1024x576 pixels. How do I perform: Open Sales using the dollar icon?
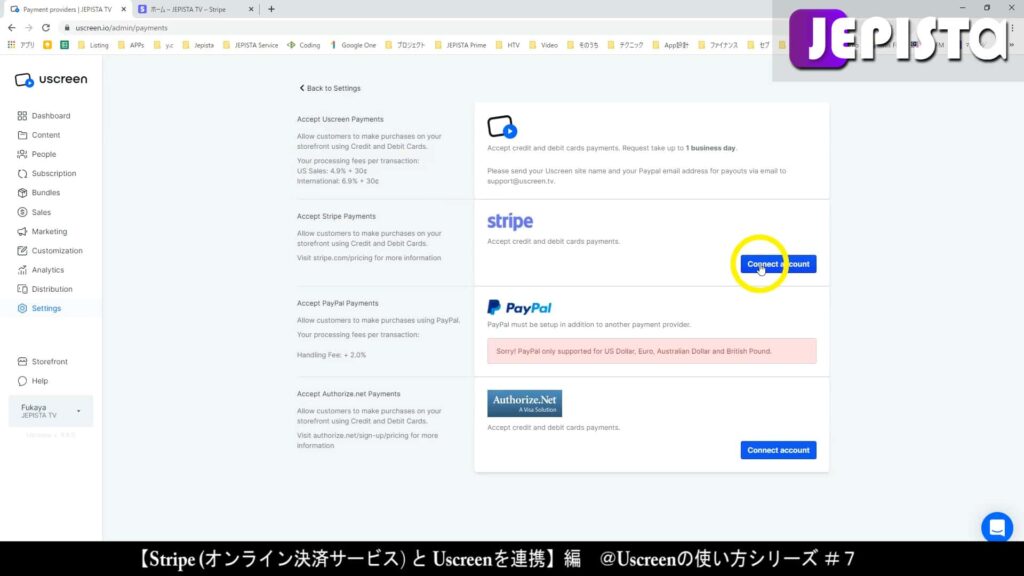[x=22, y=212]
